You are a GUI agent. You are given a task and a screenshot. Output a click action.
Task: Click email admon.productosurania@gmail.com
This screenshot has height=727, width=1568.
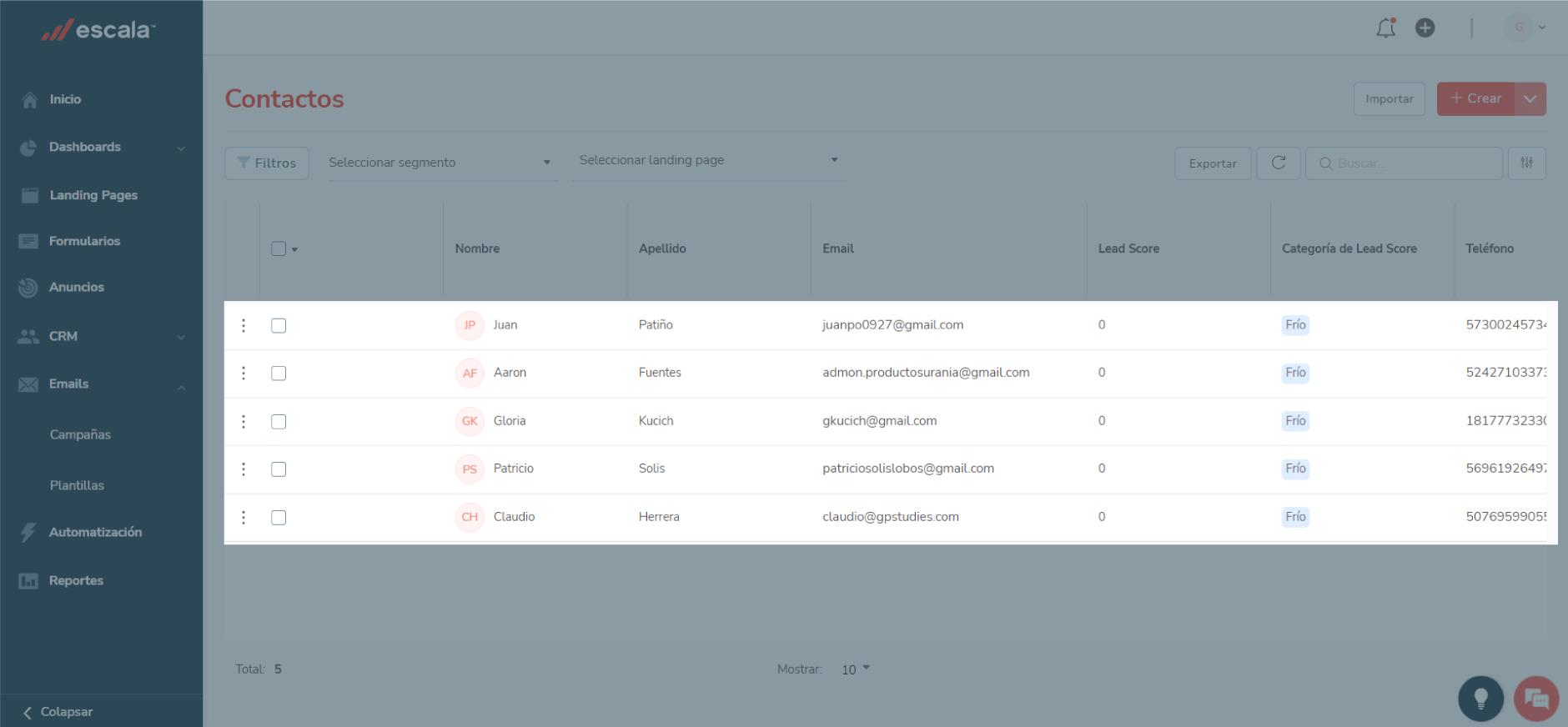[x=926, y=373]
